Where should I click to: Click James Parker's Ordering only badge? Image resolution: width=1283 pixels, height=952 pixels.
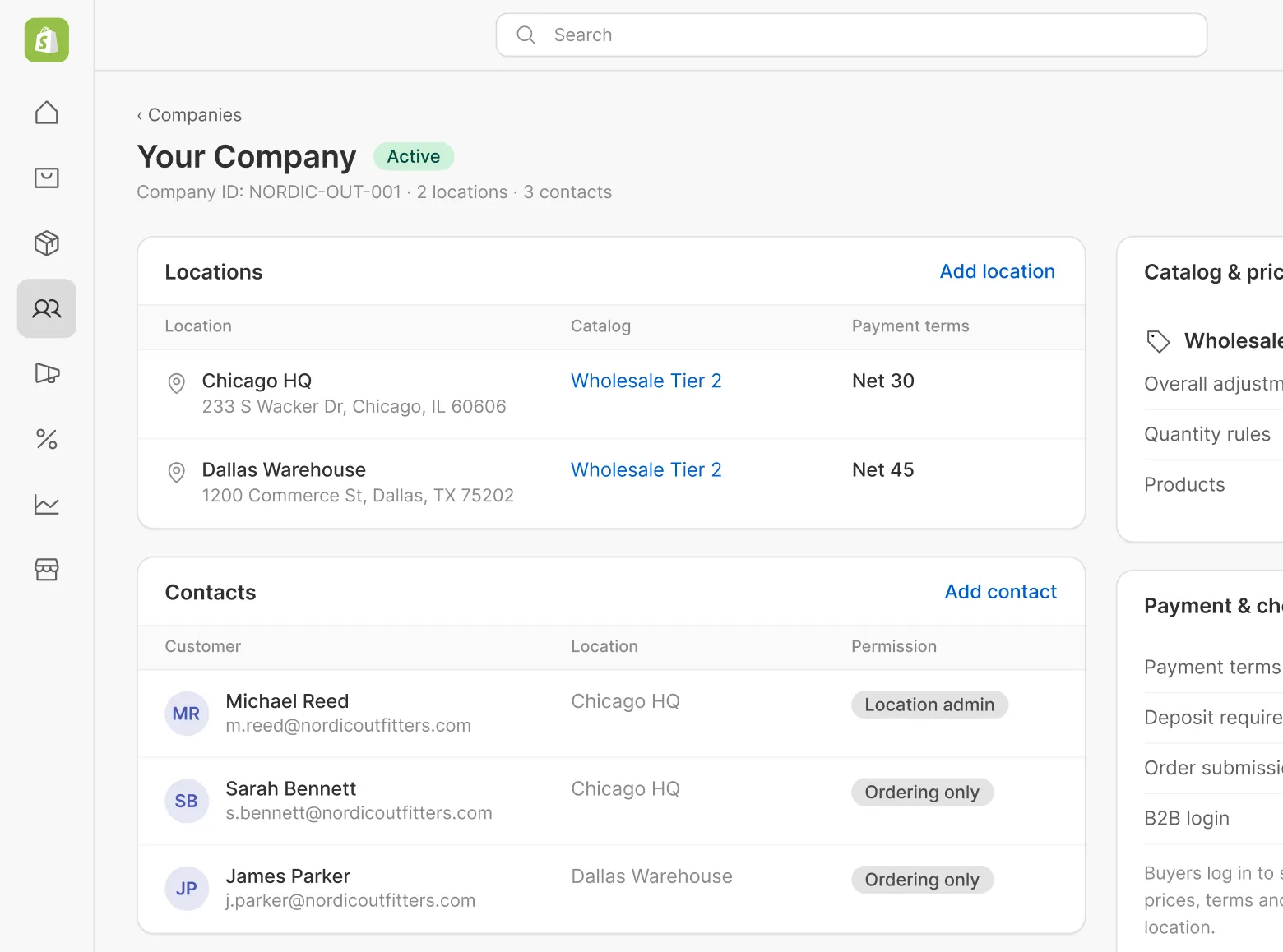tap(922, 880)
